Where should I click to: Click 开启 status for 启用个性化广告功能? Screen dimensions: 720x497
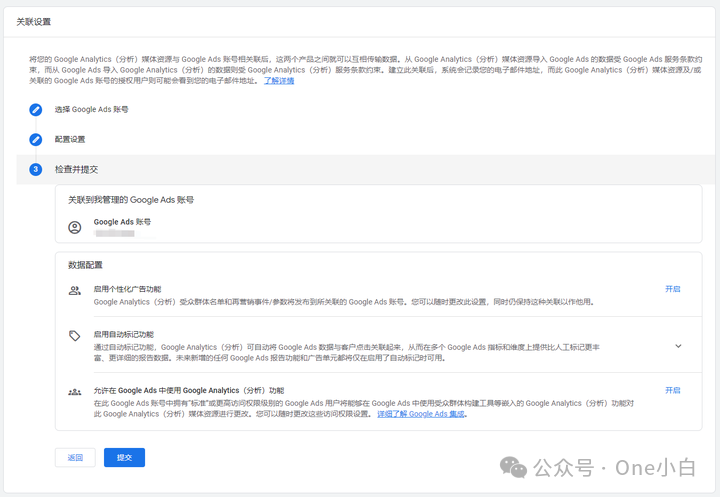point(673,289)
